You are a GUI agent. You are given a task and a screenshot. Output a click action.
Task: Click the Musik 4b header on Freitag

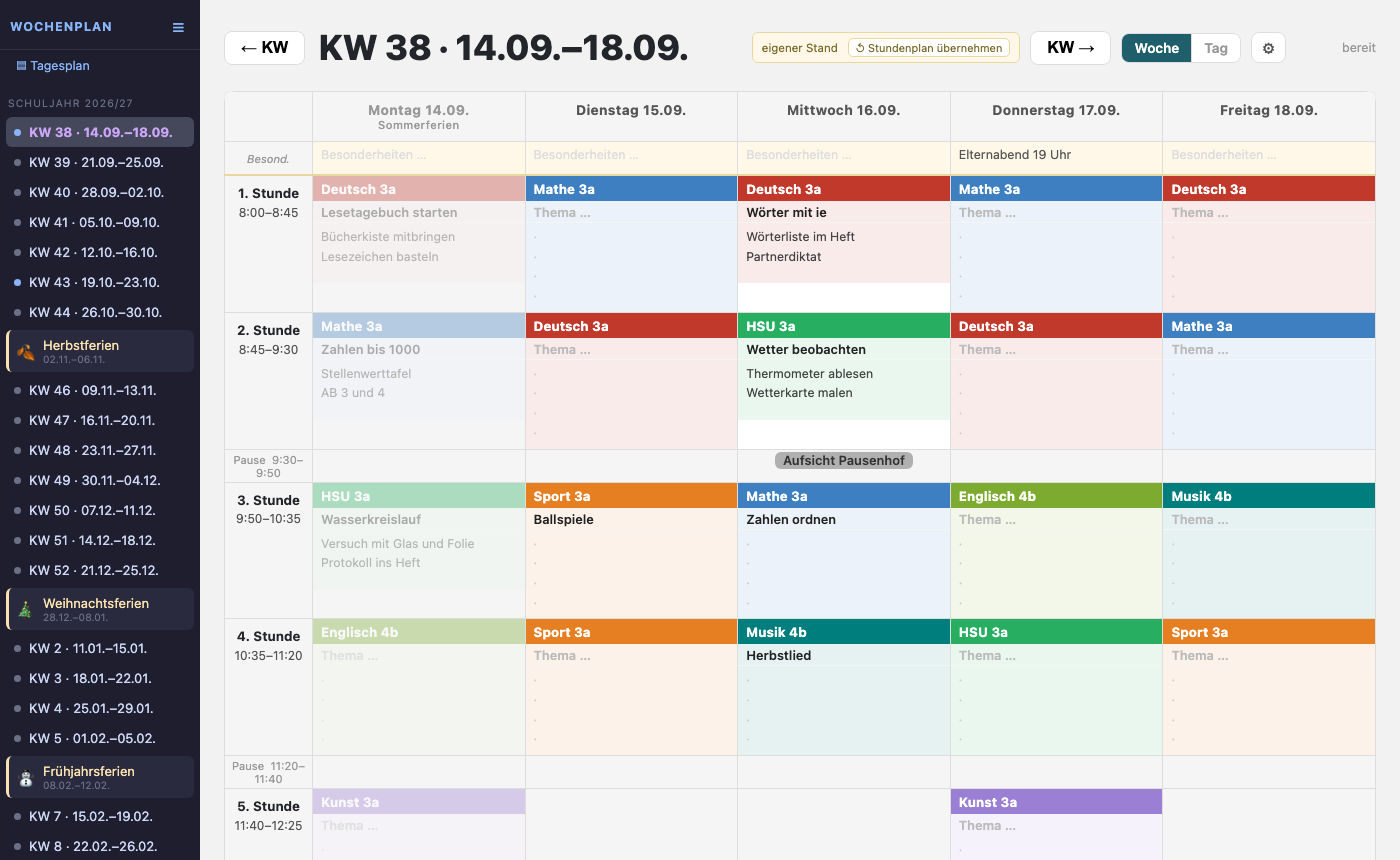point(1269,496)
